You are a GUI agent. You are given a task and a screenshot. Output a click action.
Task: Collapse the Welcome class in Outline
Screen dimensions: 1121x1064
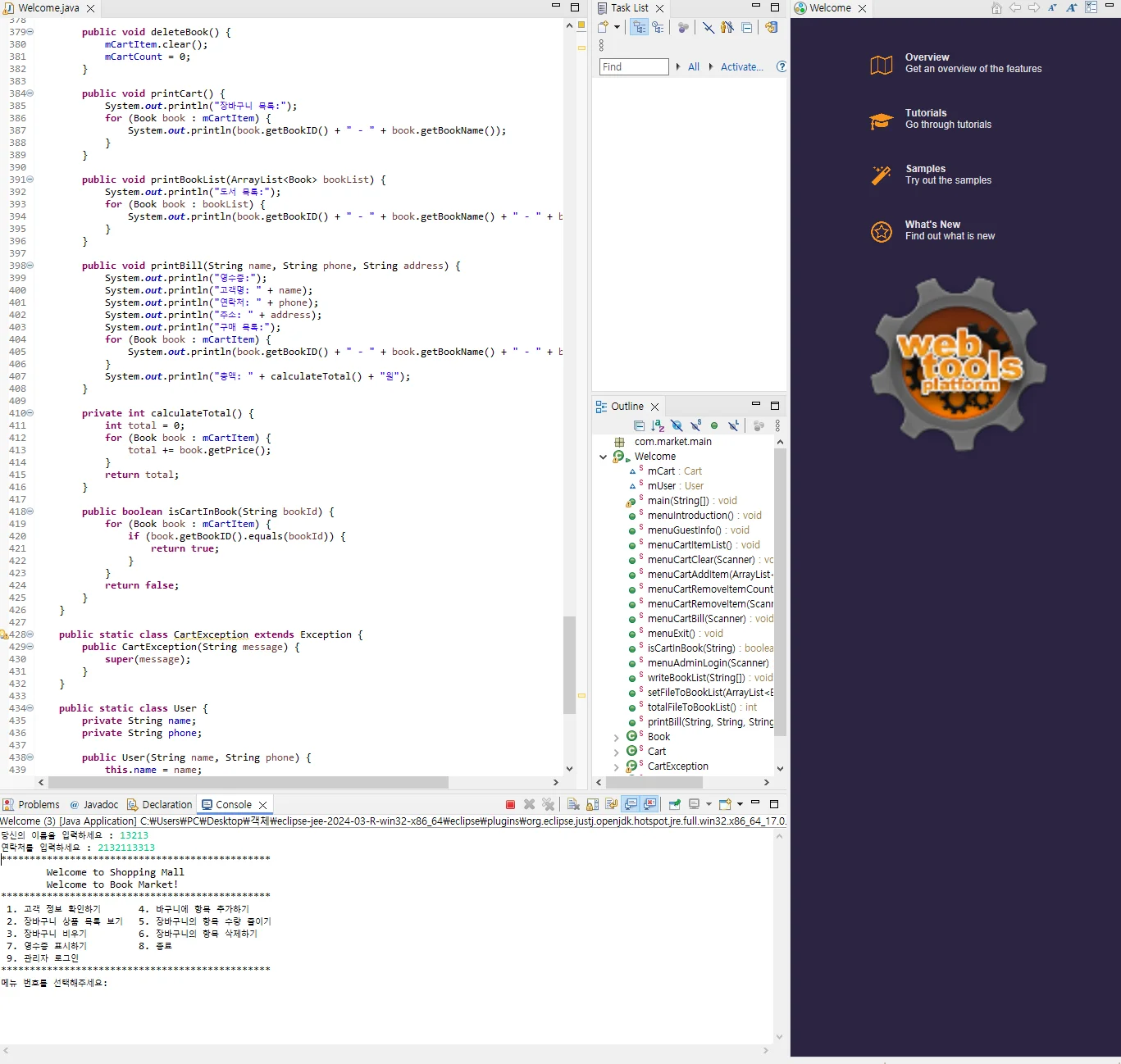pos(604,457)
